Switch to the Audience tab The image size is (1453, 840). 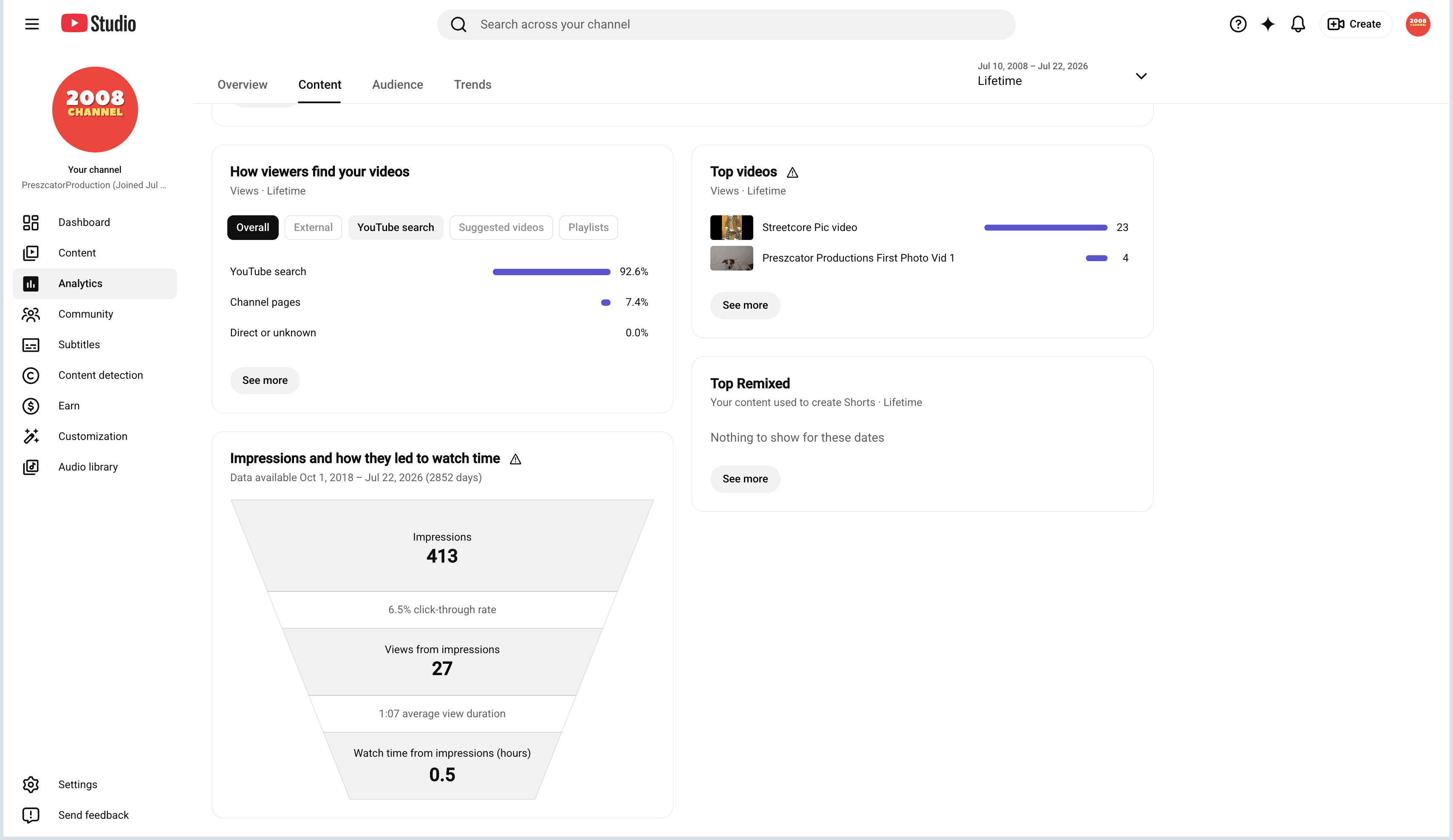(x=397, y=85)
